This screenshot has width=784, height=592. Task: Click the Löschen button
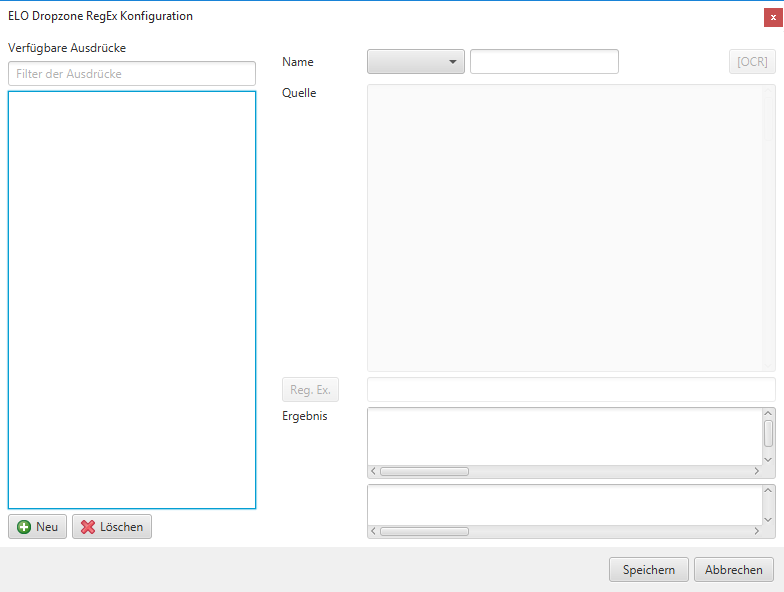[112, 526]
